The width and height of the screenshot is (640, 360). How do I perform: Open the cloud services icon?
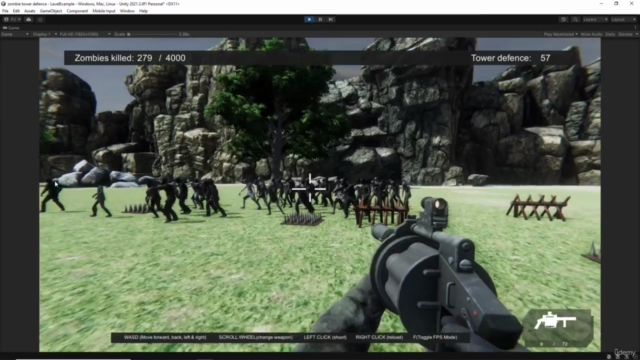29,19
